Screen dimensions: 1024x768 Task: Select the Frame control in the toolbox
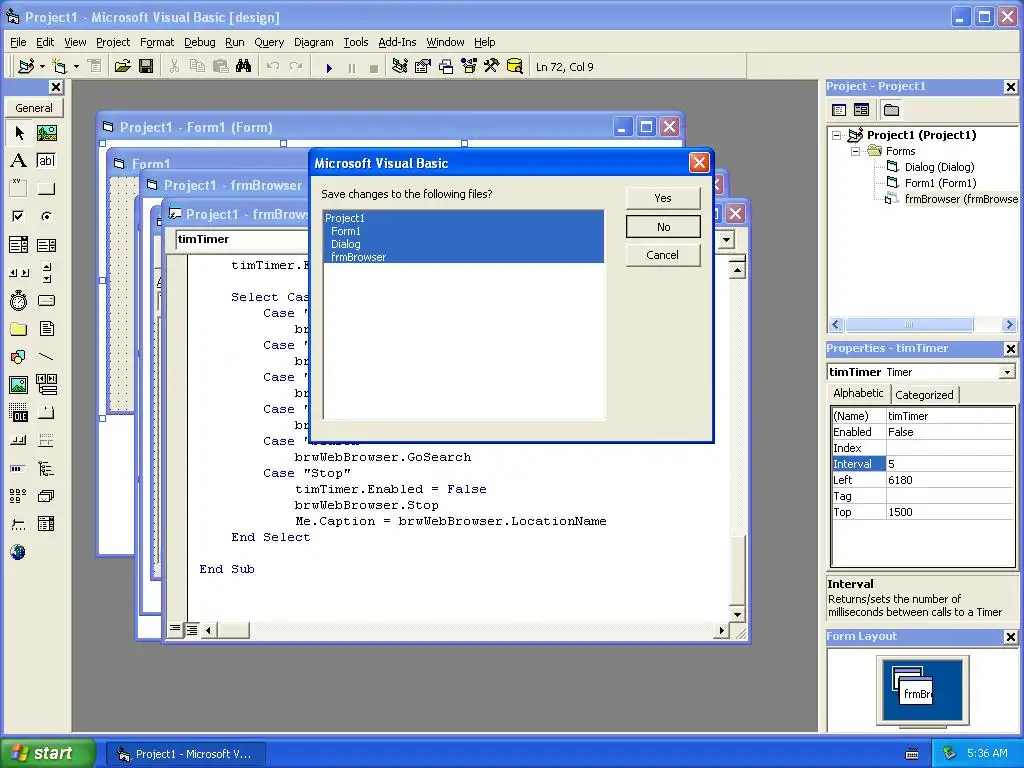[19, 189]
